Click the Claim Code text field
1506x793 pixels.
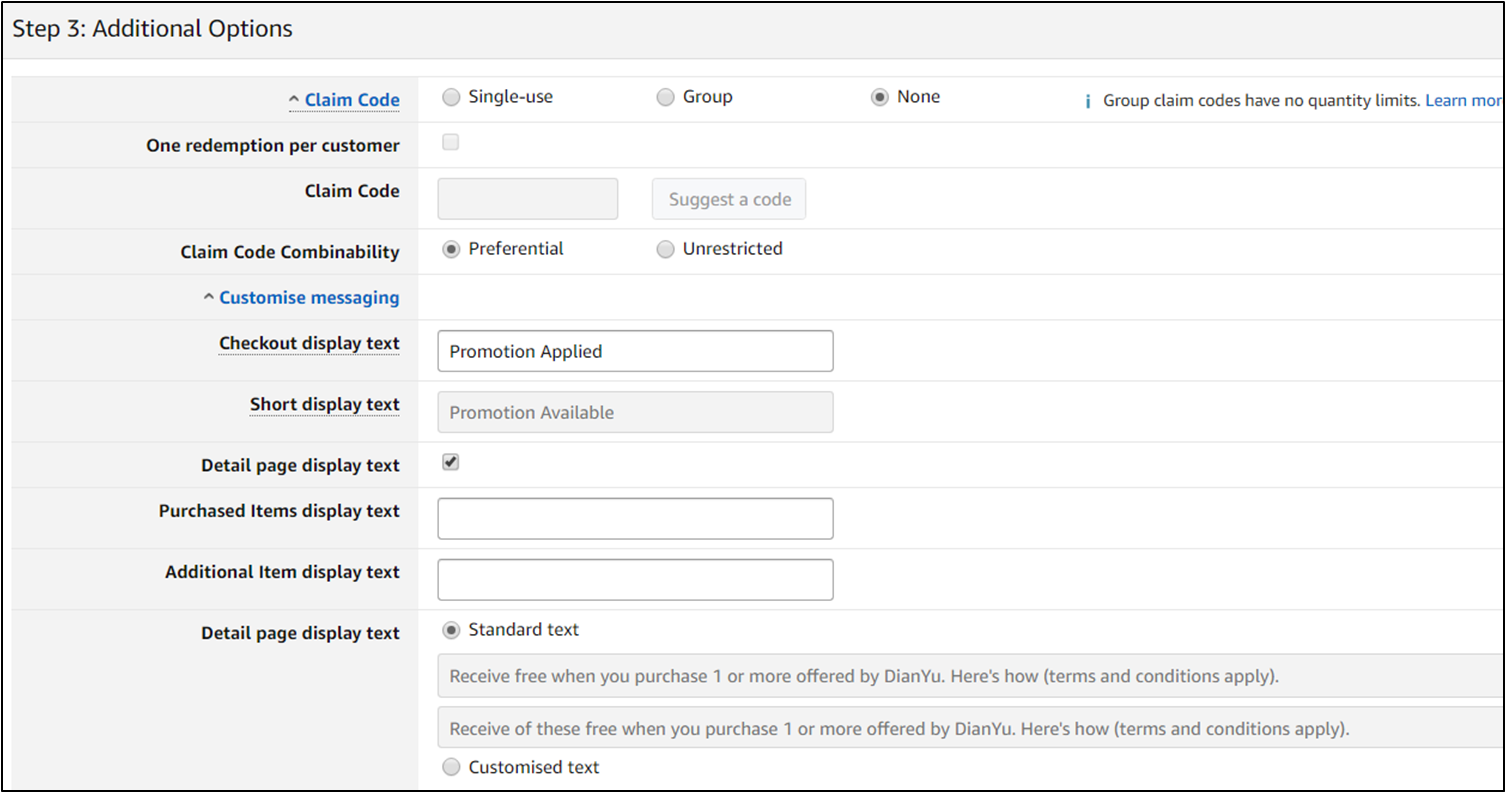(528, 199)
